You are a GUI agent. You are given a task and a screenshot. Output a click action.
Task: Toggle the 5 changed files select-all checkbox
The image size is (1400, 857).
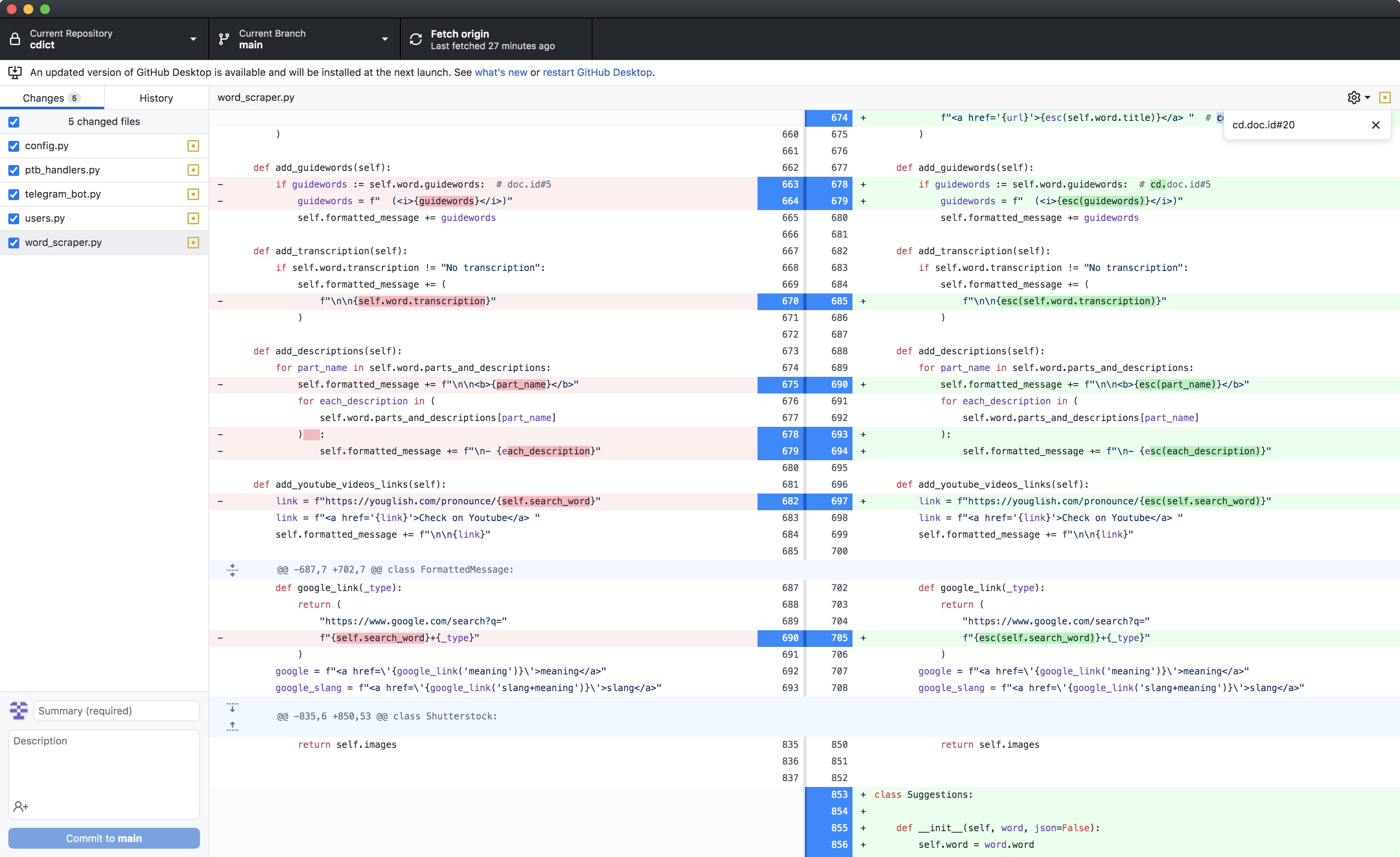tap(14, 122)
